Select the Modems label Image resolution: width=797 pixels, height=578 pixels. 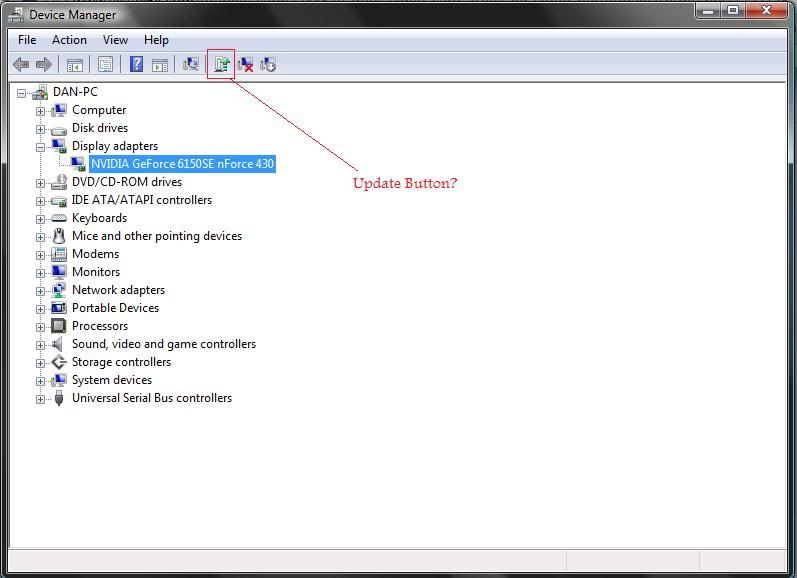coord(96,254)
